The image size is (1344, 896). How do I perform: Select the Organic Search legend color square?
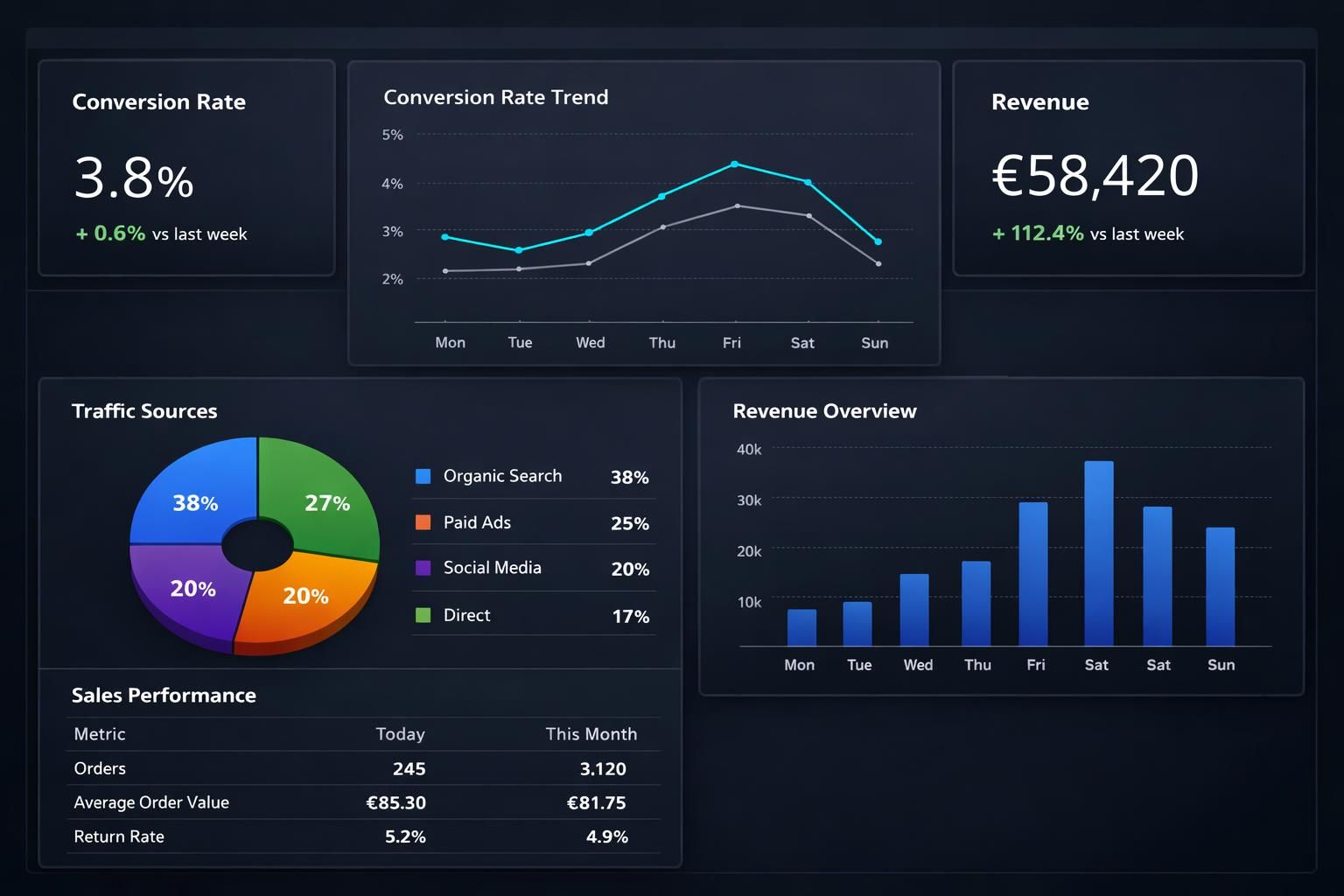423,476
